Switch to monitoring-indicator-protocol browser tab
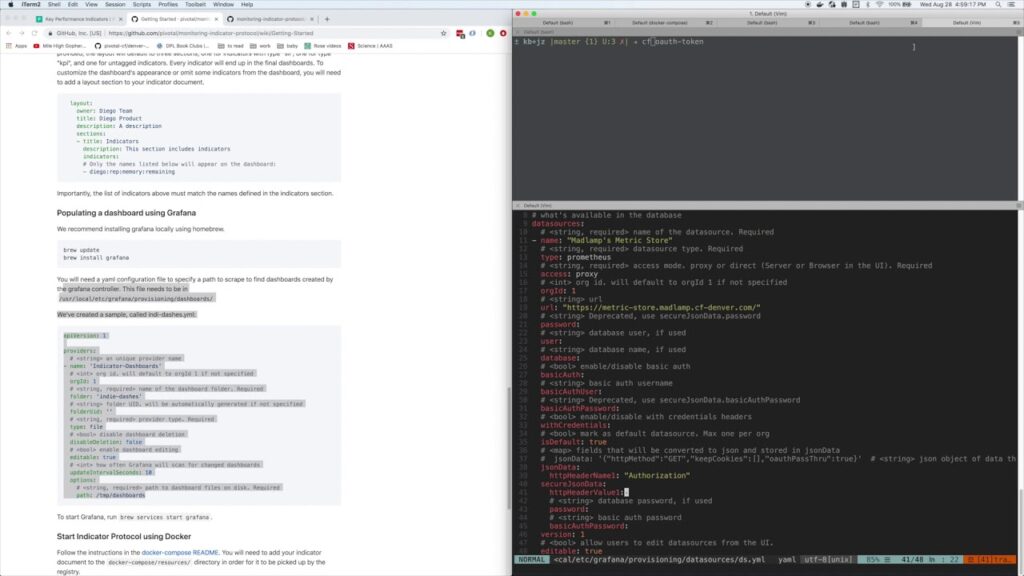 tap(269, 19)
